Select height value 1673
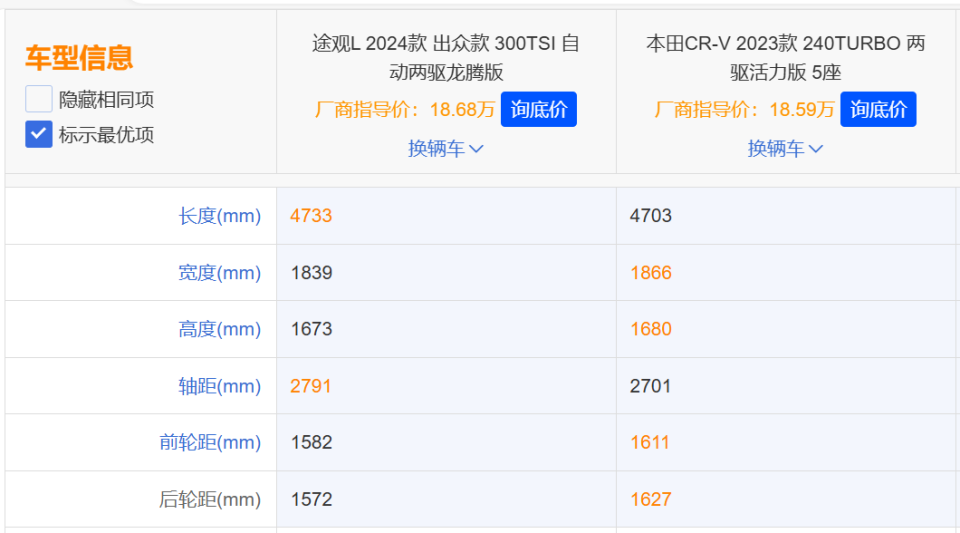Image resolution: width=960 pixels, height=533 pixels. click(311, 329)
